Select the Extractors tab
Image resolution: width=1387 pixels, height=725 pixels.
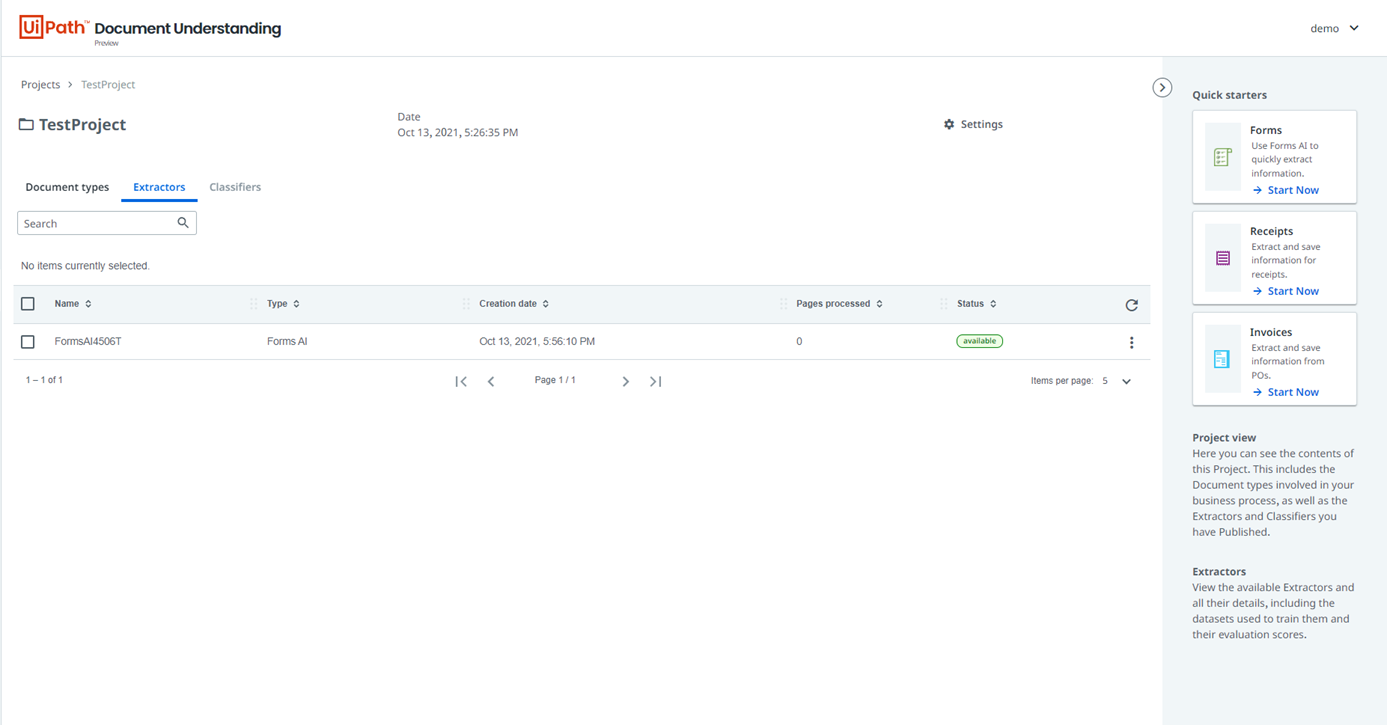point(159,187)
